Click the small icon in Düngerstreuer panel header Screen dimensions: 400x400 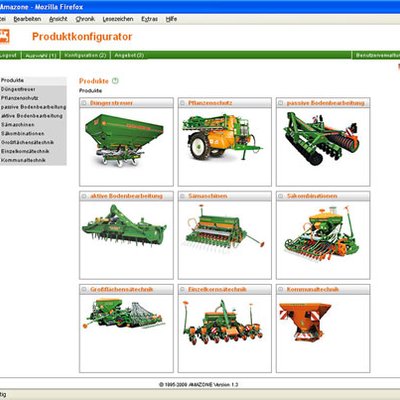coord(84,103)
